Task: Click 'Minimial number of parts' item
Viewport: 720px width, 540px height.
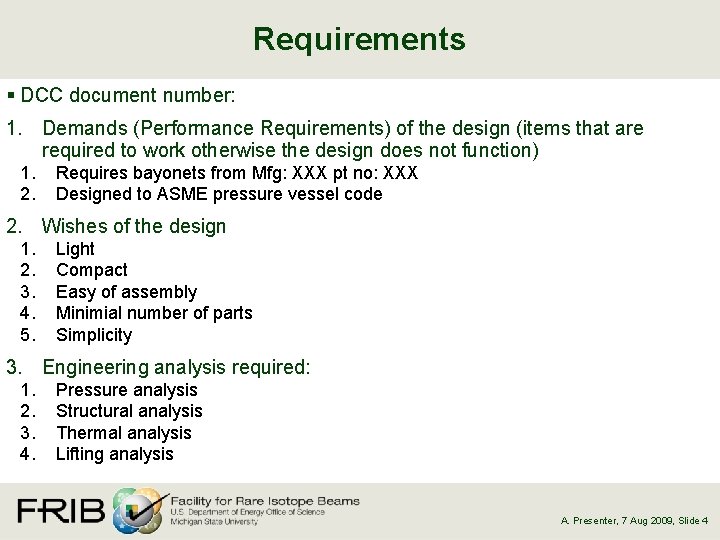Action: pyautogui.click(x=154, y=313)
